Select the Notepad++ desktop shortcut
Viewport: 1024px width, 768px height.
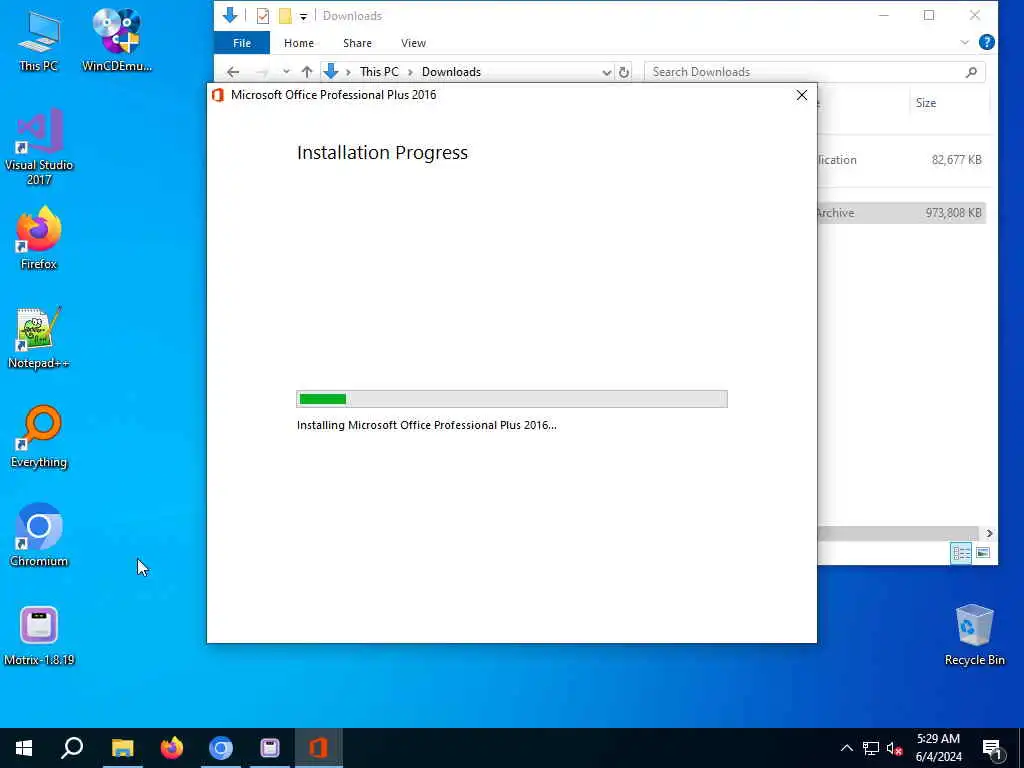tap(39, 338)
